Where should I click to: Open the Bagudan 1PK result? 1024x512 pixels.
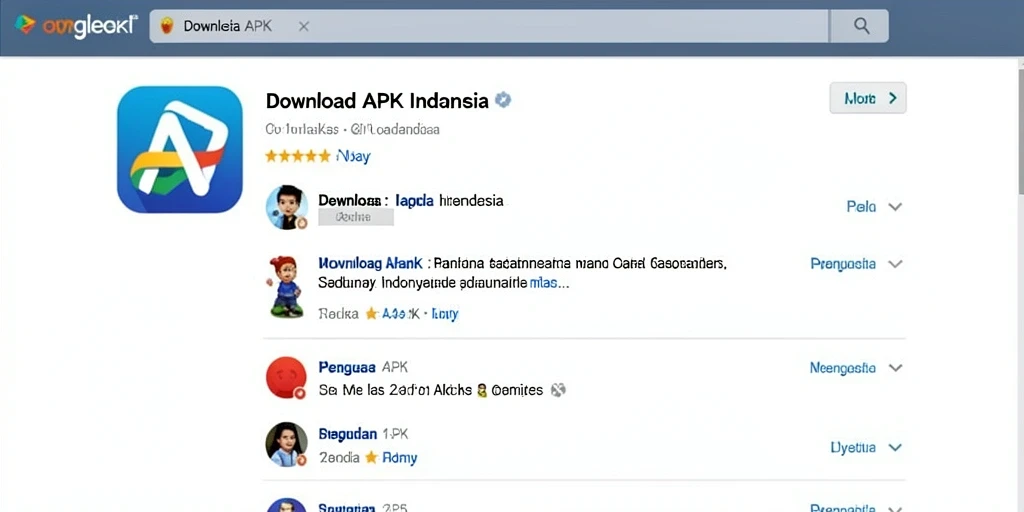click(x=363, y=434)
